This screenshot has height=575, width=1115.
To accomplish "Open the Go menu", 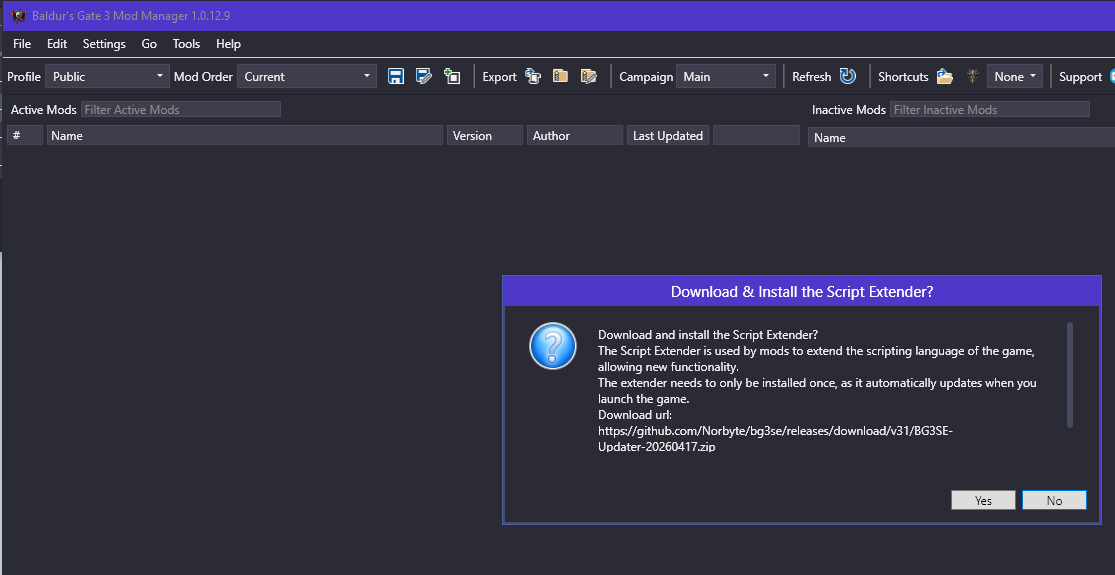I will 149,43.
